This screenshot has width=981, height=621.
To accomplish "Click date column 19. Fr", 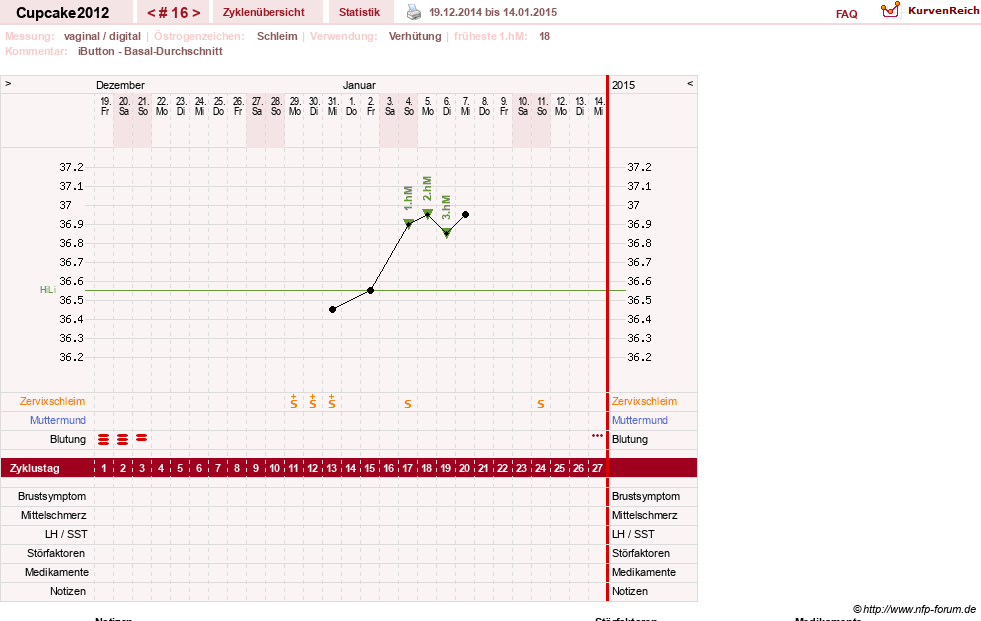I will click(x=105, y=106).
